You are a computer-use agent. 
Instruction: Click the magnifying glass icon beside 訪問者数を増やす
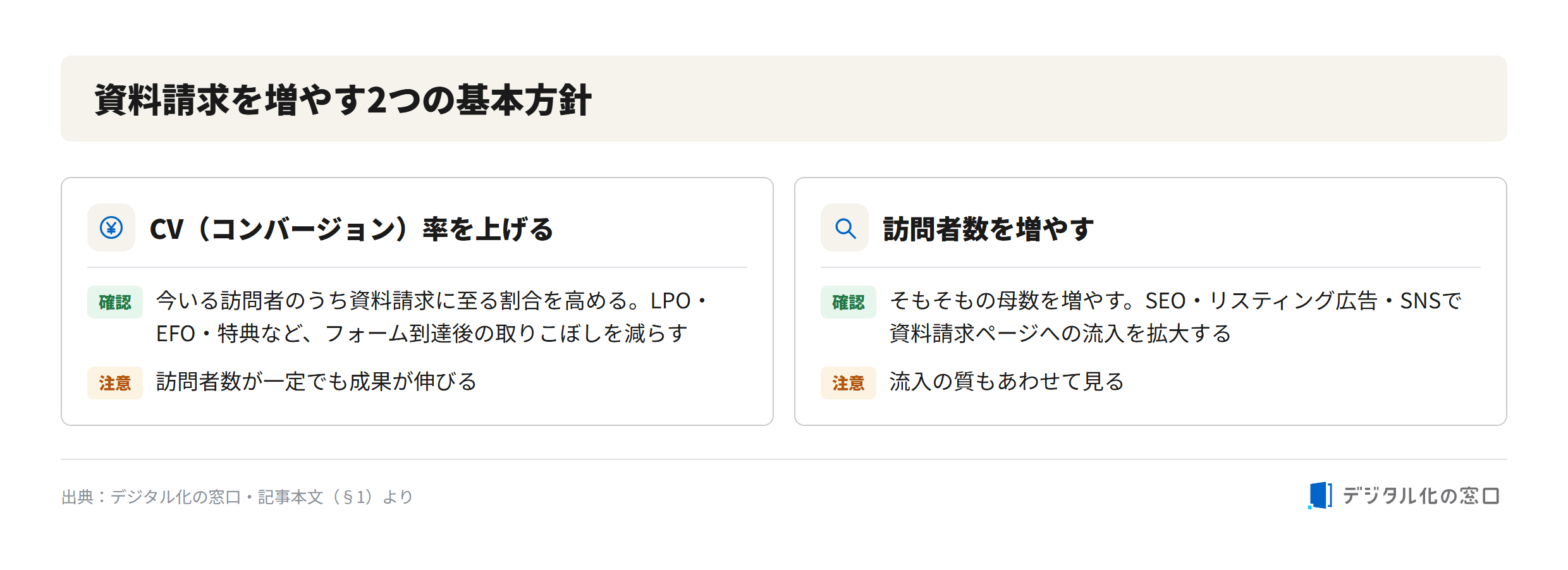(x=845, y=227)
